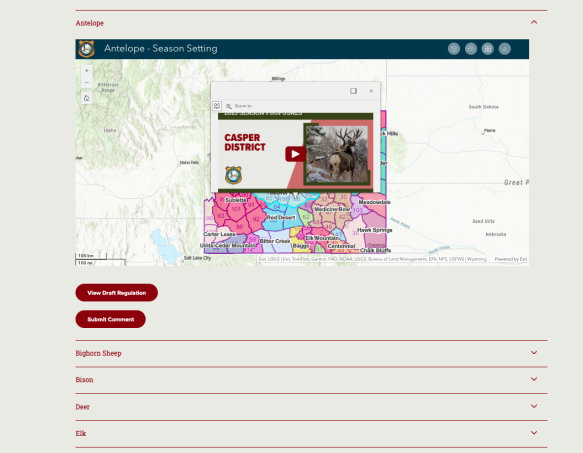Image resolution: width=583 pixels, height=453 pixels.
Task: Click the Elk heading
Action: (81, 433)
